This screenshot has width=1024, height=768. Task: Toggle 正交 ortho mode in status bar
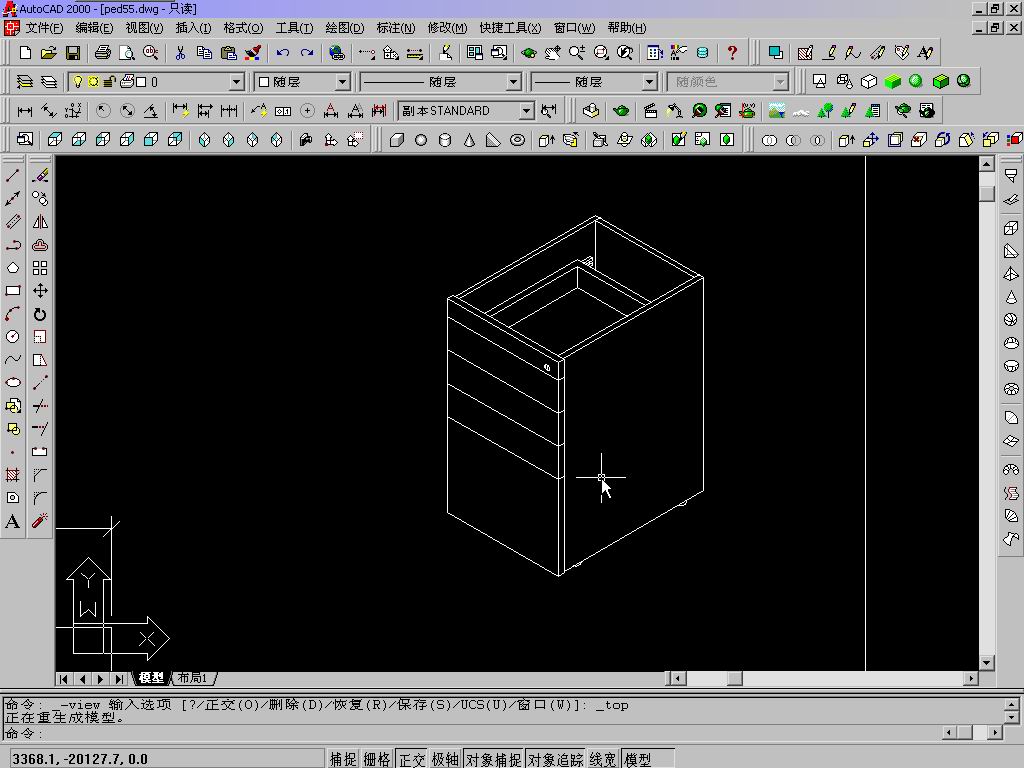411,759
